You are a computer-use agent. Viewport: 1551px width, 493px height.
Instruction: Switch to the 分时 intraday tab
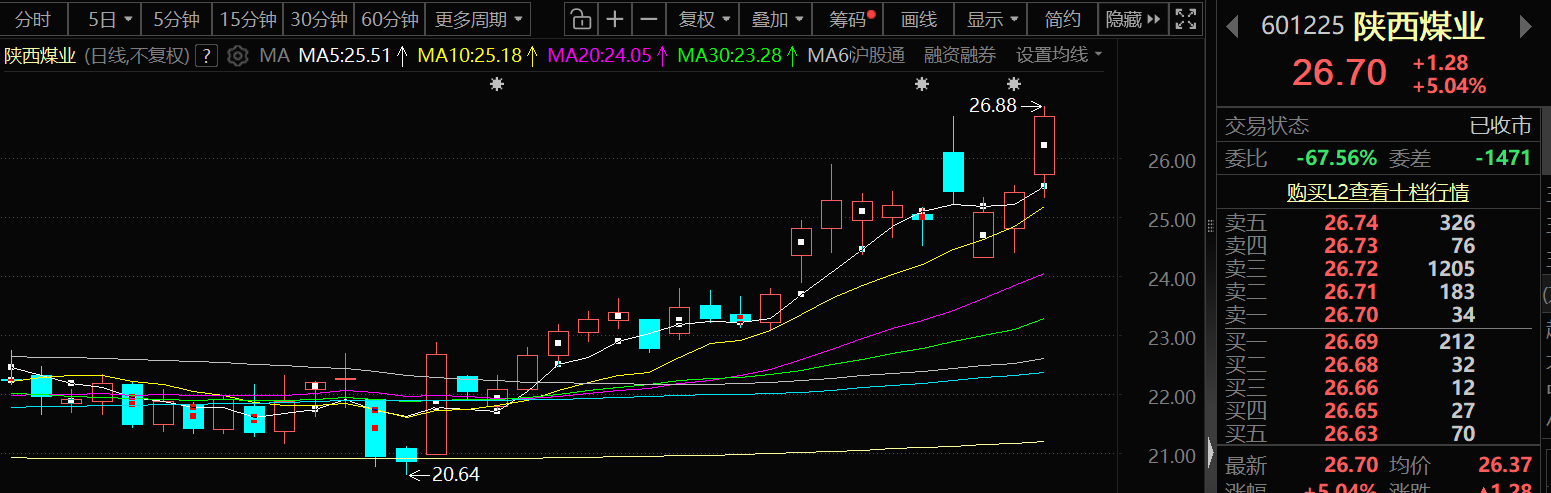[x=33, y=19]
